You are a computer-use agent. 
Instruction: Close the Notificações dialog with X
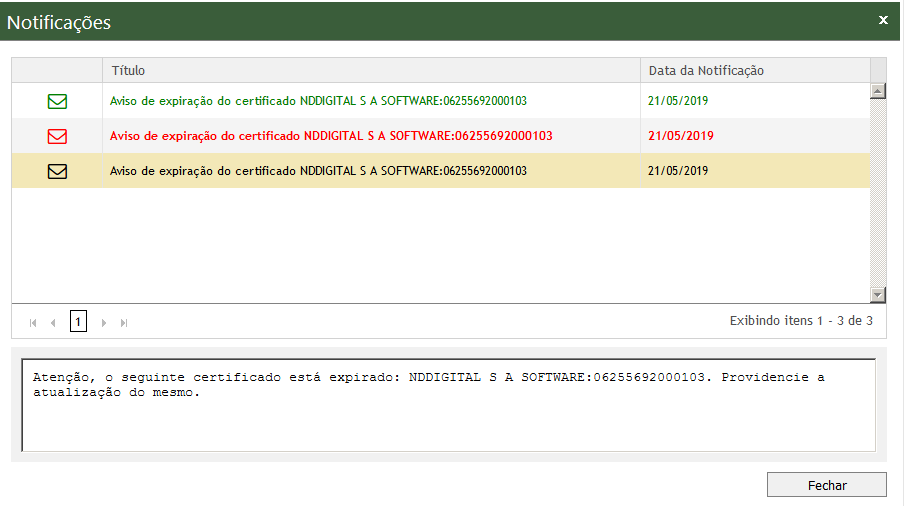tap(883, 20)
